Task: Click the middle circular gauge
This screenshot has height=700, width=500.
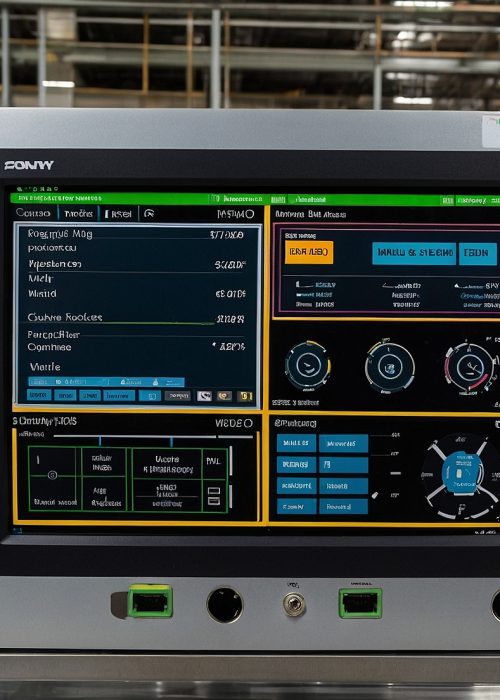Action: point(390,367)
